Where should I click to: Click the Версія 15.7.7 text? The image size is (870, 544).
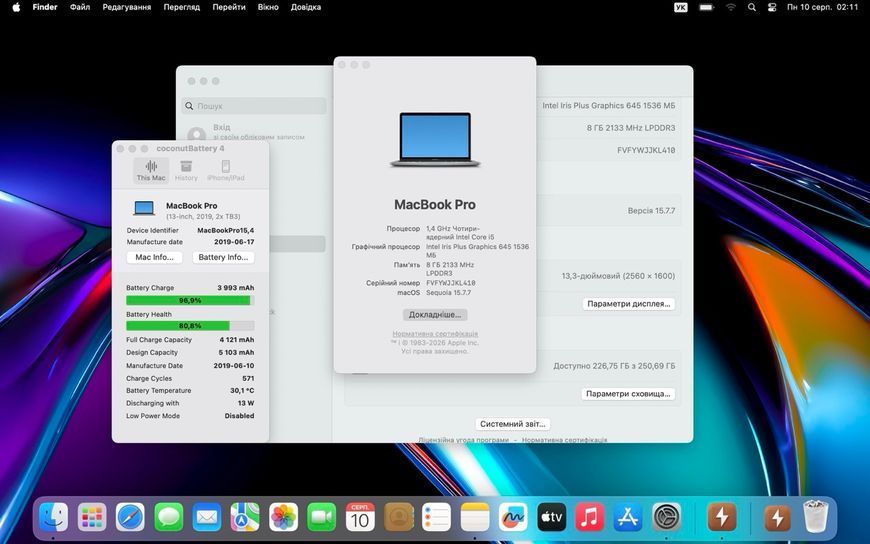[x=651, y=211]
